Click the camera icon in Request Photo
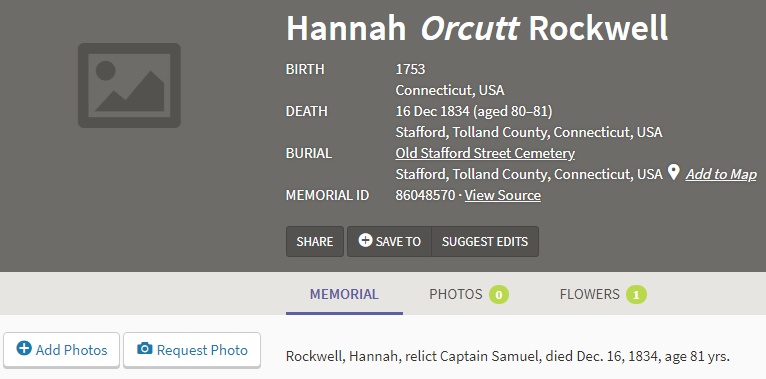766x379 pixels. 145,349
